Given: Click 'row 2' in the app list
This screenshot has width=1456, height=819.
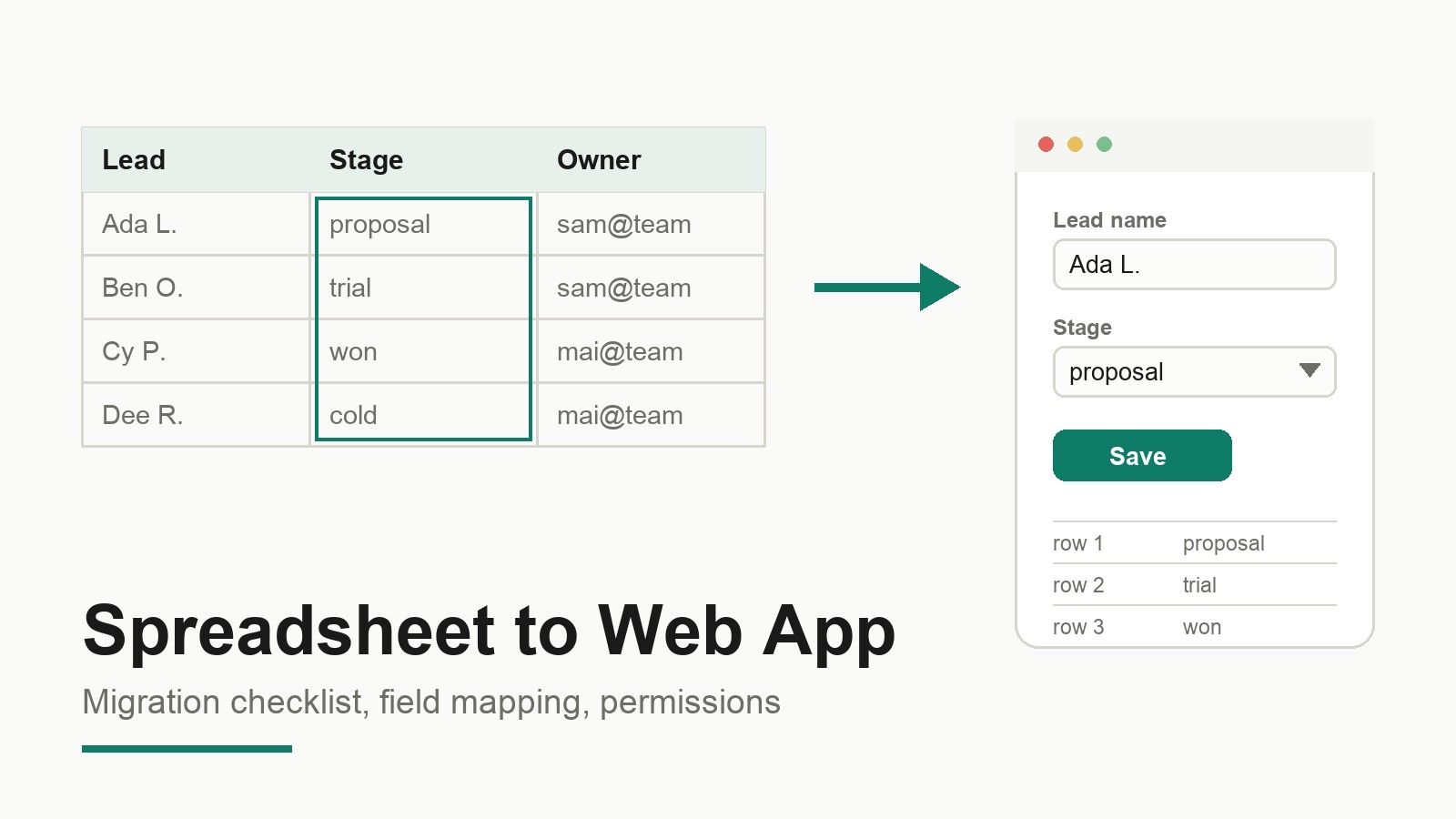Looking at the screenshot, I should (x=1077, y=585).
